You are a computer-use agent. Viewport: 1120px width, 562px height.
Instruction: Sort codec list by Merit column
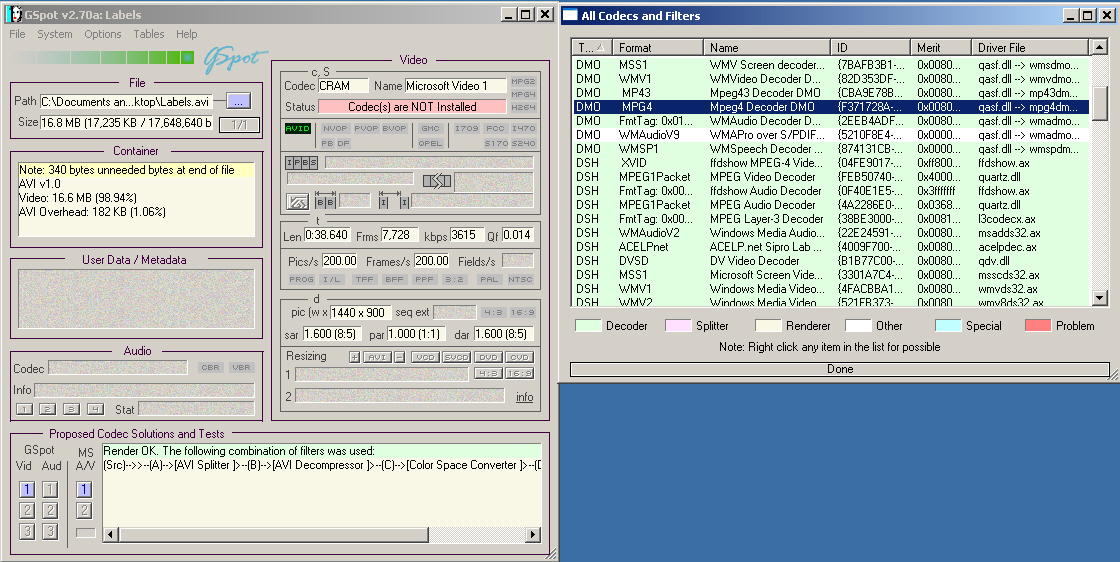pyautogui.click(x=939, y=47)
